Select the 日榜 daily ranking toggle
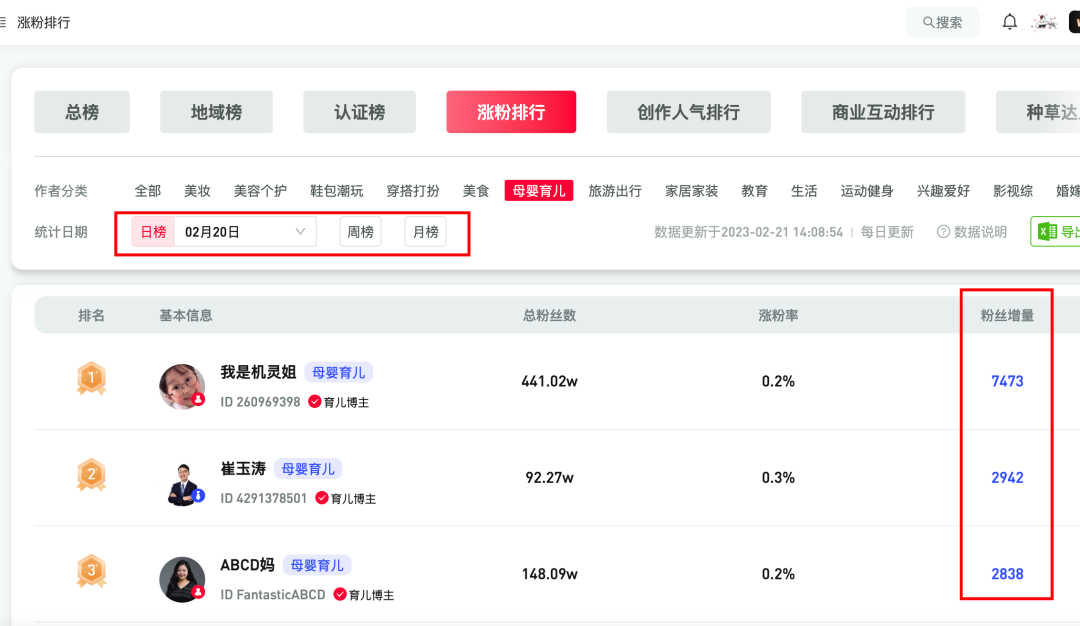 pos(153,232)
